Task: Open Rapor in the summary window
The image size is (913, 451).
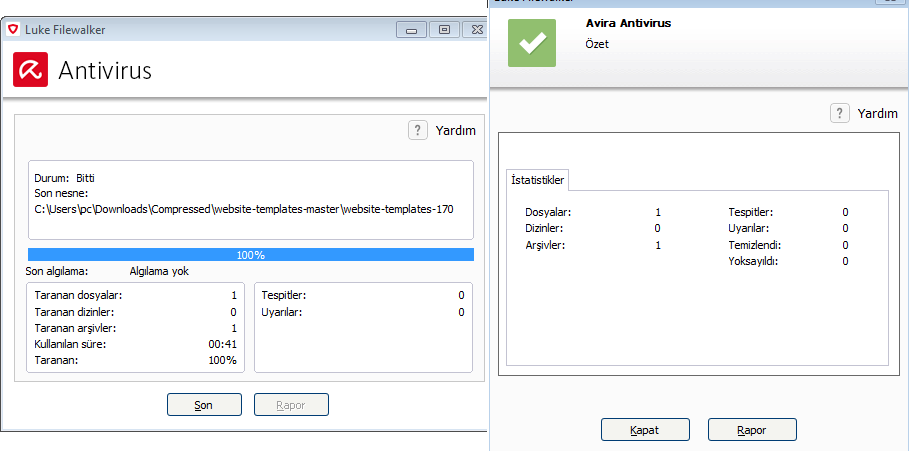Action: [752, 430]
